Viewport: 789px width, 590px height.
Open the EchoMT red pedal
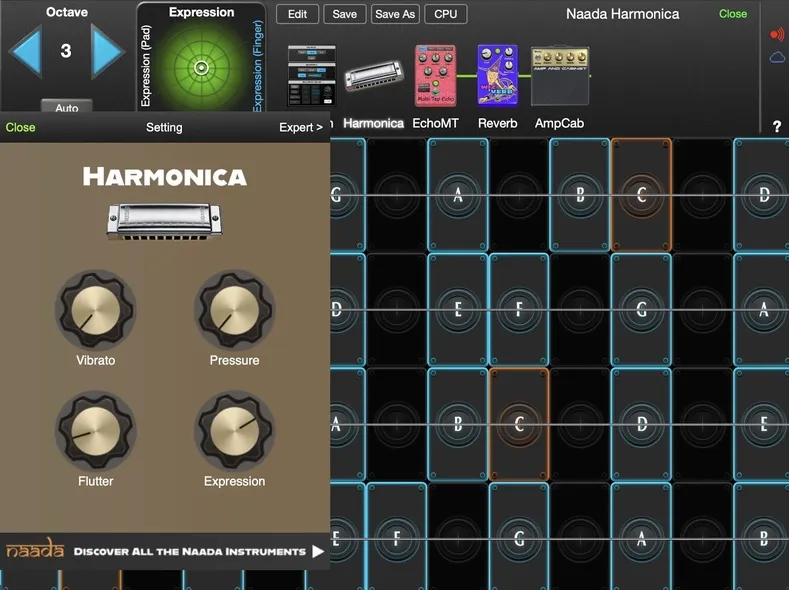(435, 75)
